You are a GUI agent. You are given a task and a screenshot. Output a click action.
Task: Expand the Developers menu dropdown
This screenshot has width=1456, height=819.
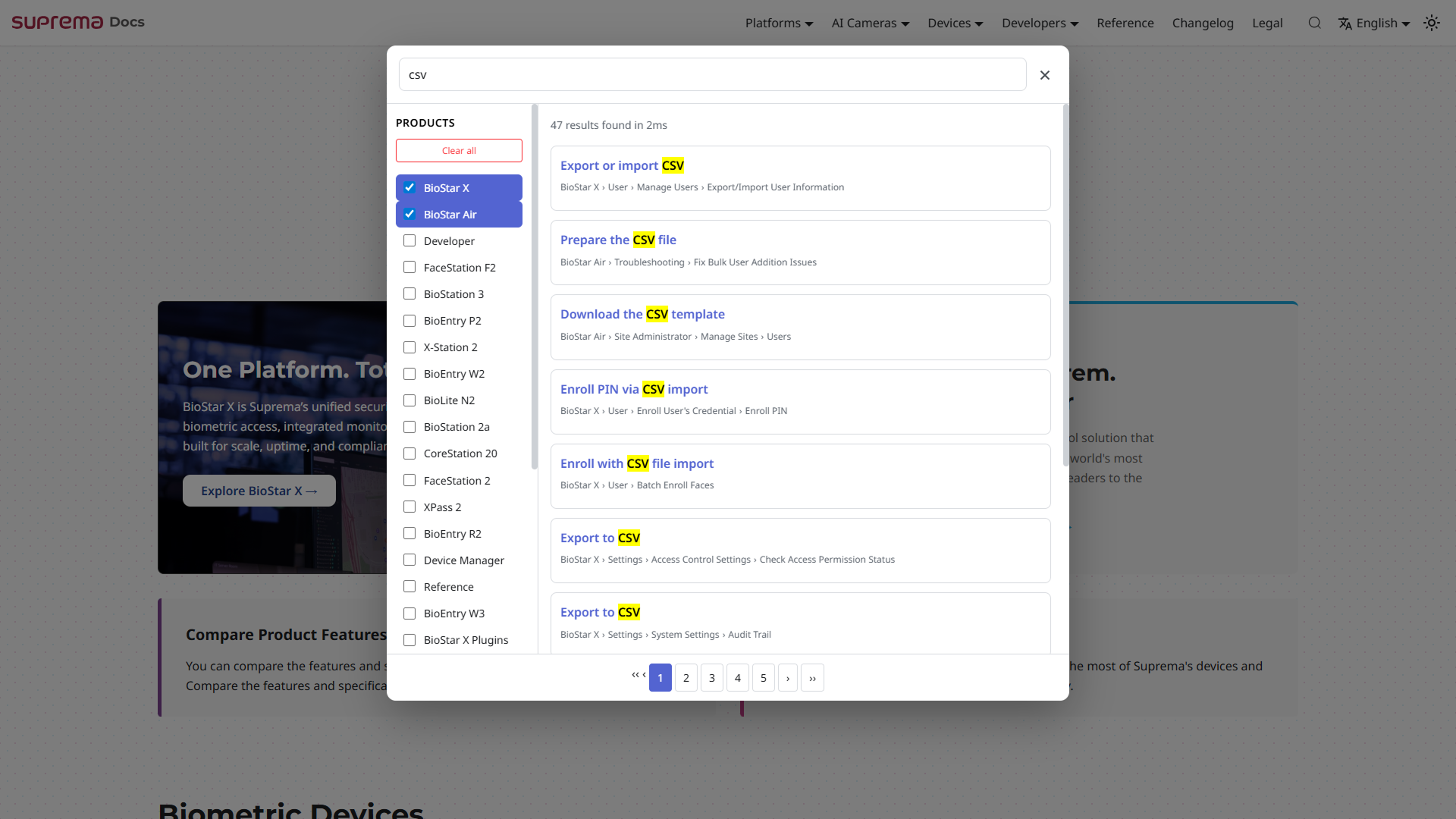tap(1040, 23)
